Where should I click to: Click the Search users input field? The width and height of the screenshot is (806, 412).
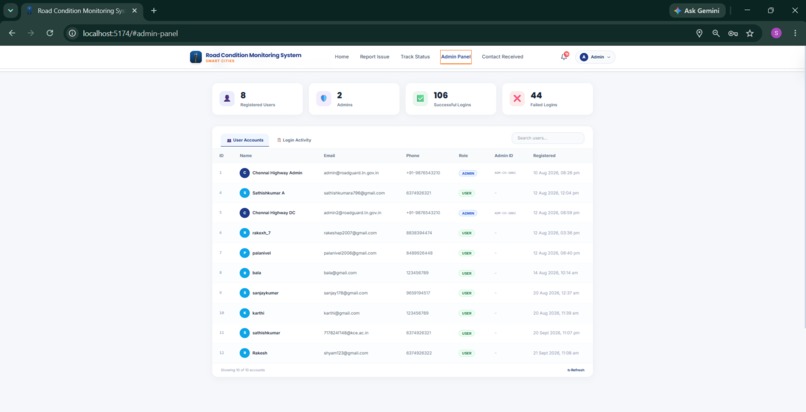548,138
